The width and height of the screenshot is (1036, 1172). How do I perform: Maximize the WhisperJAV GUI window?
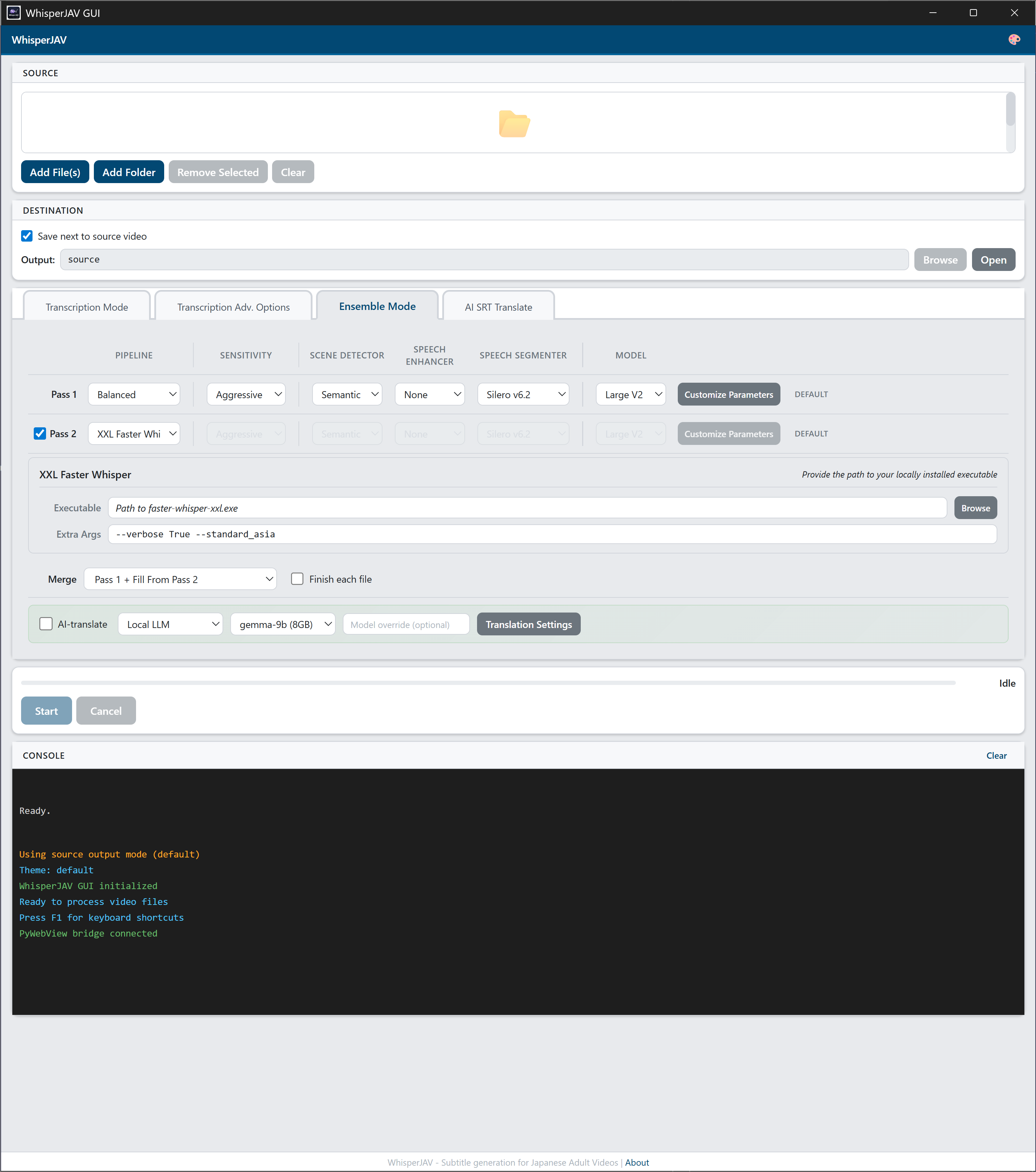[x=973, y=13]
